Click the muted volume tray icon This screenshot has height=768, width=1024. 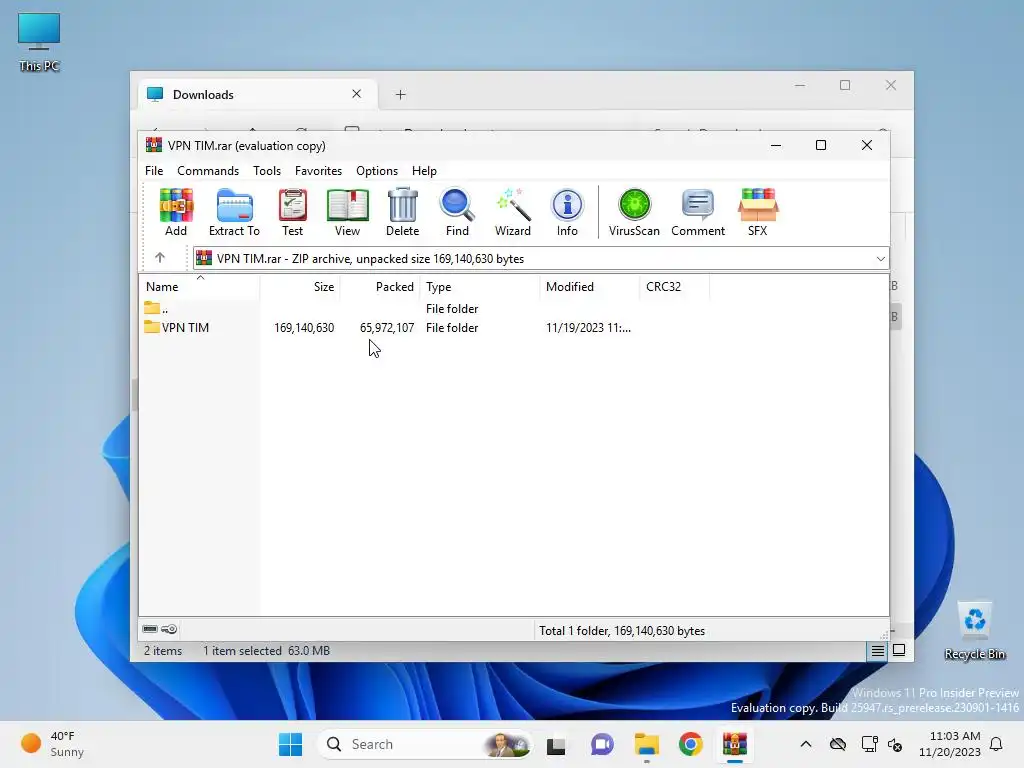(x=895, y=744)
